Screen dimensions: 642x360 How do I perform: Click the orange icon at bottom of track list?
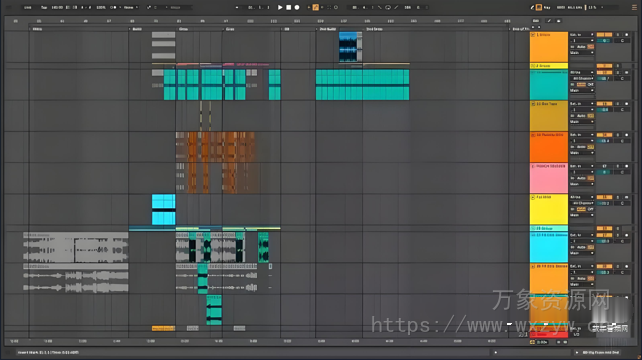(533, 342)
